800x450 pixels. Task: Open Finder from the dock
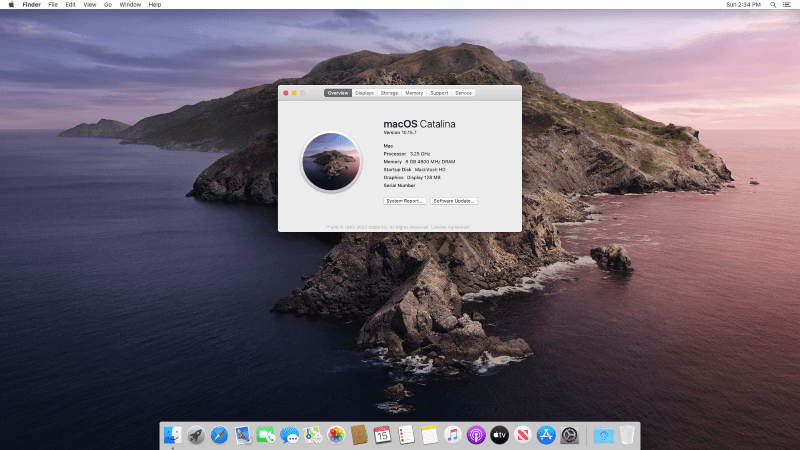(172, 435)
